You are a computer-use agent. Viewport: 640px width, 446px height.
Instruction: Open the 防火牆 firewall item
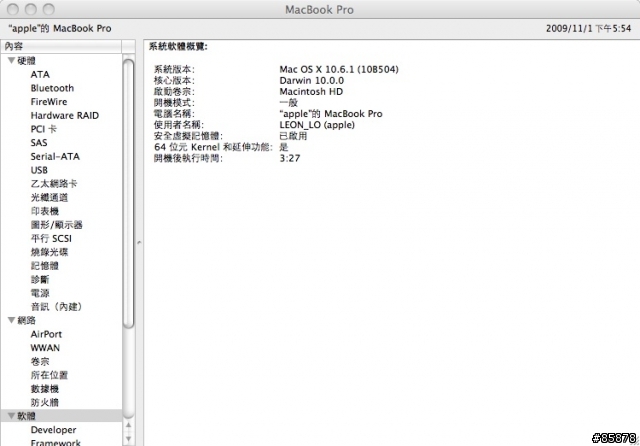click(x=45, y=402)
